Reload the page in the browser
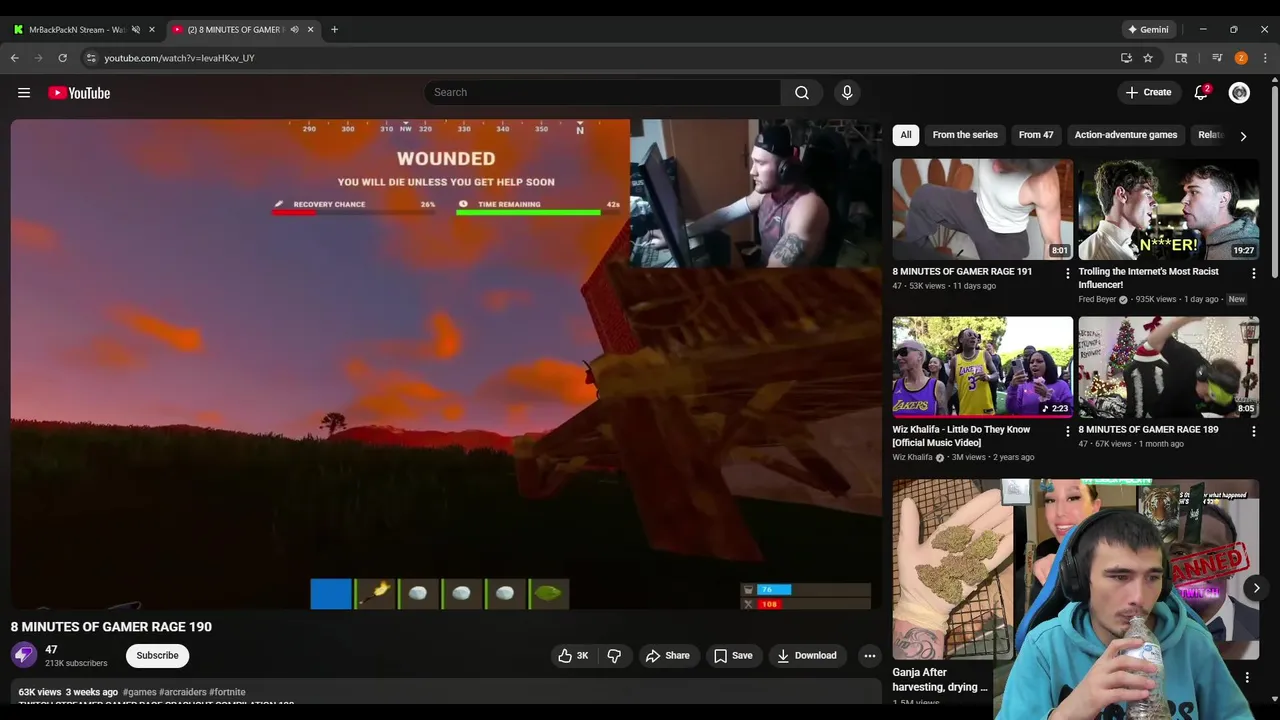The height and width of the screenshot is (720, 1280). tap(62, 58)
